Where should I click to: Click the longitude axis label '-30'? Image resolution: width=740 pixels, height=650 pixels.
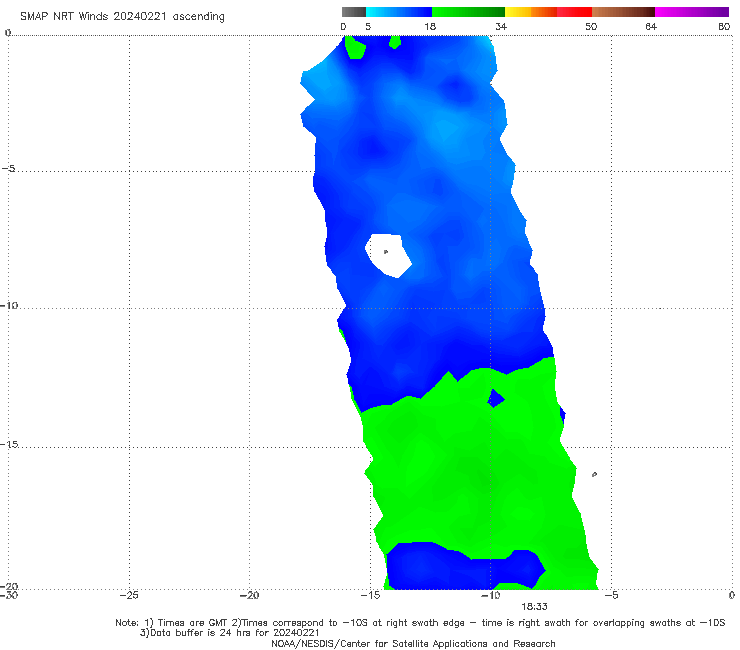tap(9, 596)
